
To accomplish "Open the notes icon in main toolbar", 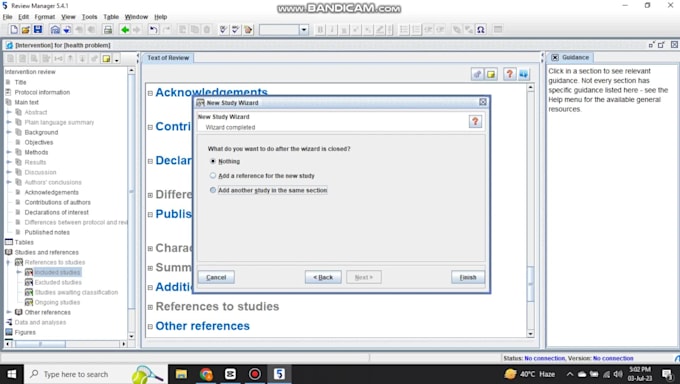I will (x=248, y=30).
